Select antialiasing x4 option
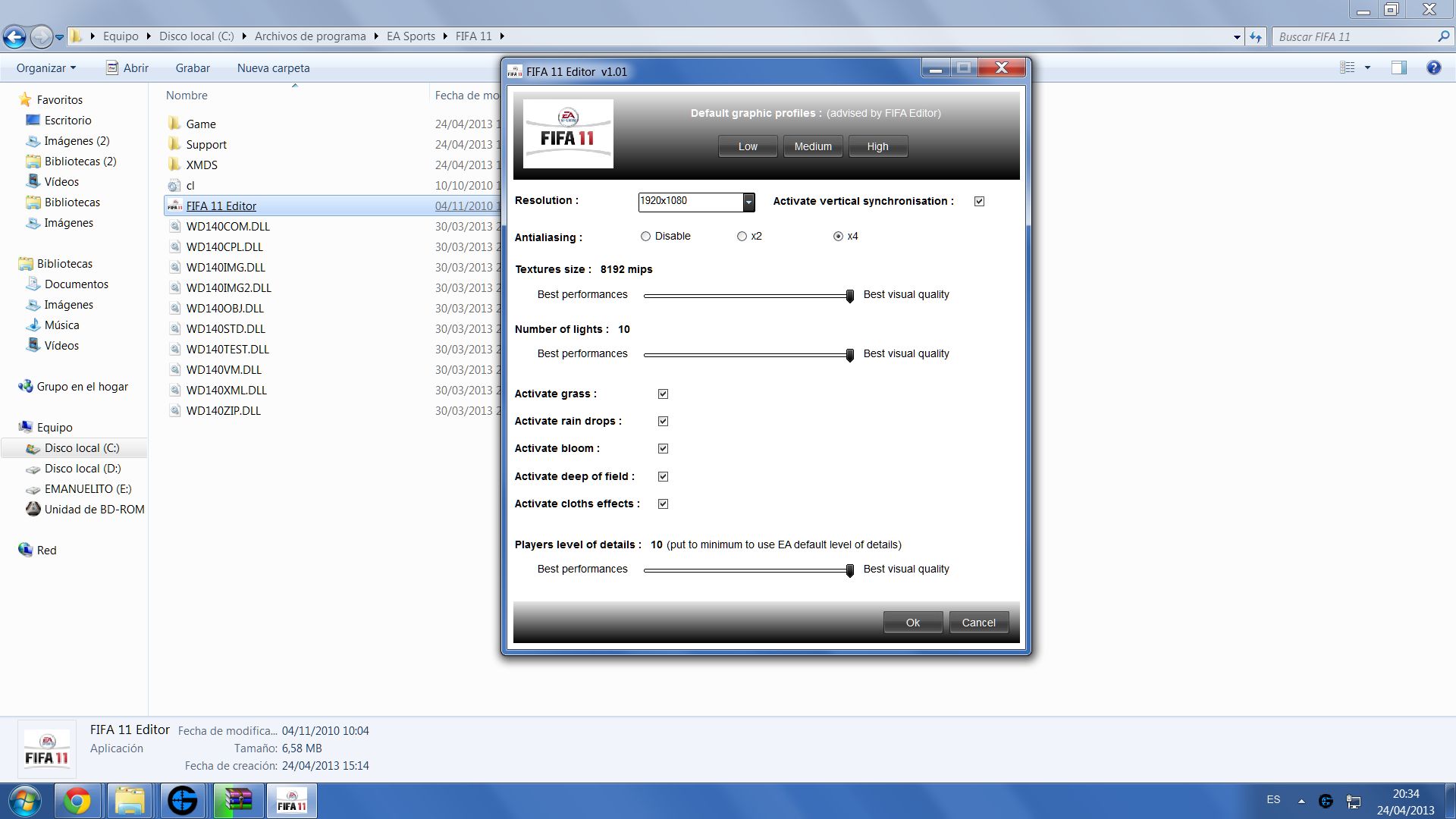The height and width of the screenshot is (819, 1456). coord(838,236)
